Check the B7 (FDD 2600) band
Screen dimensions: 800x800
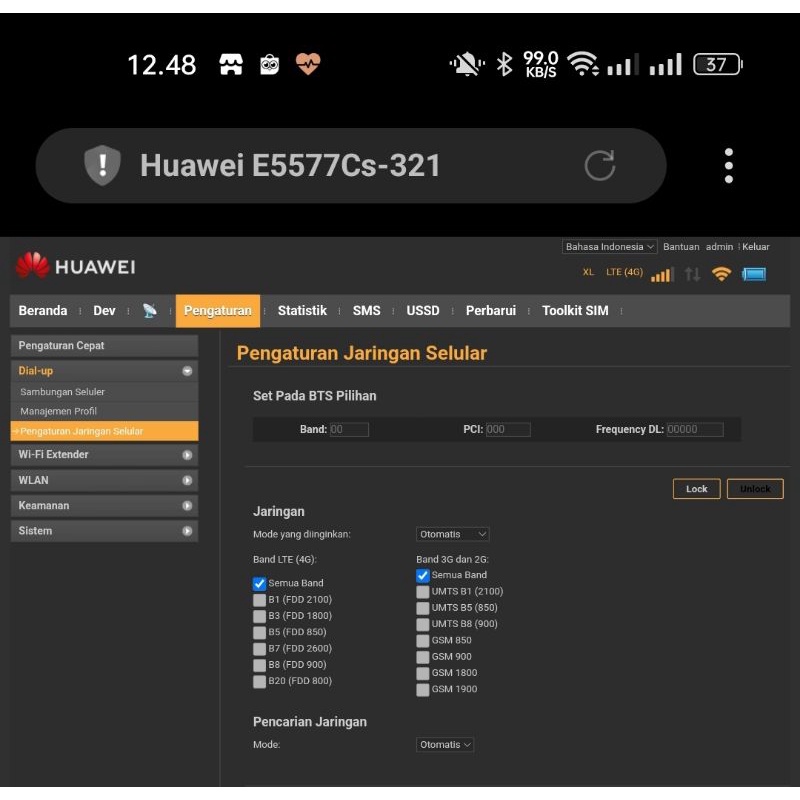[259, 648]
